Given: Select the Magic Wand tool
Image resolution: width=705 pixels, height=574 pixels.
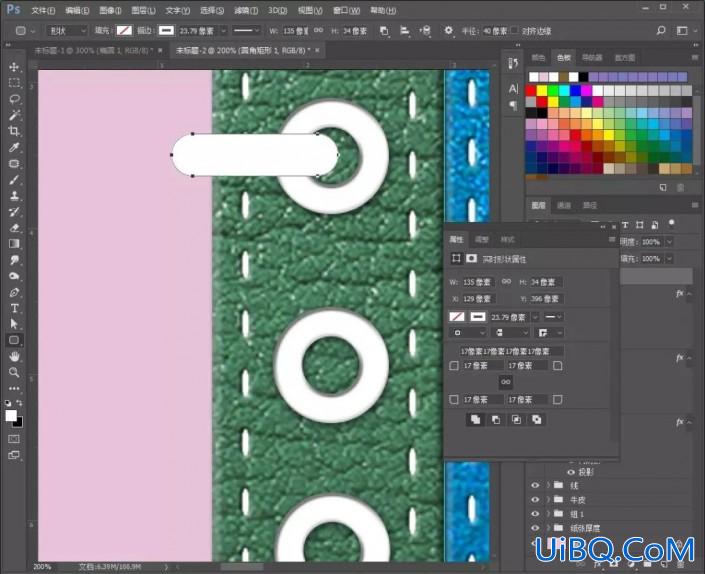Looking at the screenshot, I should (x=14, y=115).
